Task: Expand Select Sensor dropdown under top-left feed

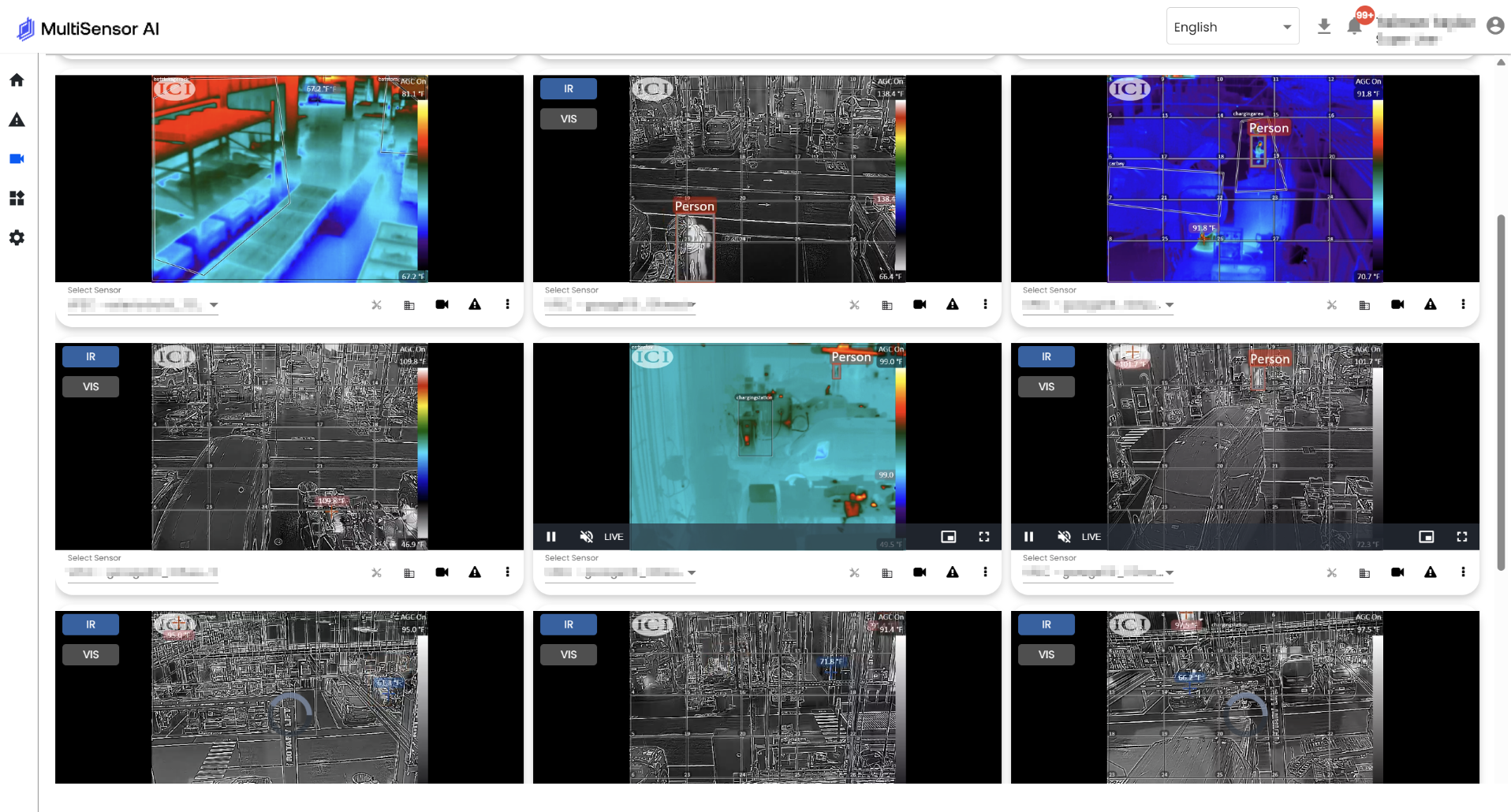Action: click(x=214, y=305)
